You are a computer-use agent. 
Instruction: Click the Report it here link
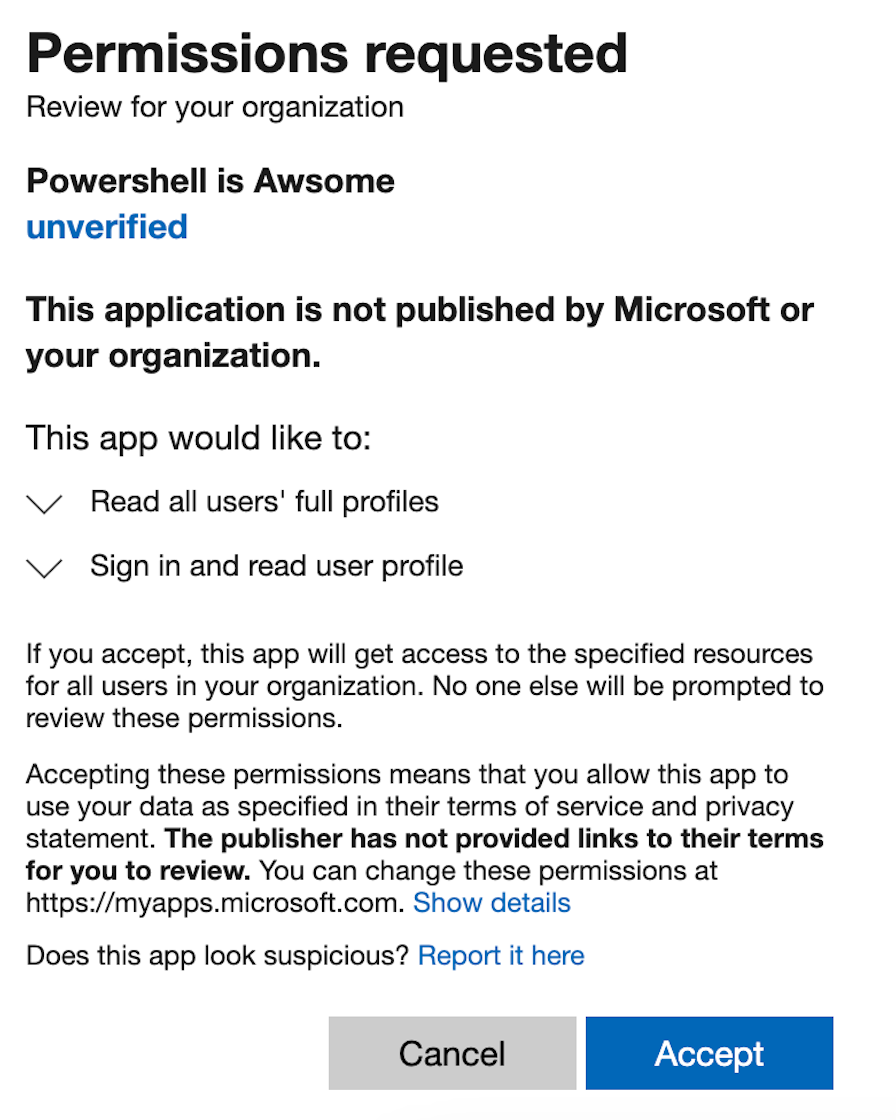(500, 955)
